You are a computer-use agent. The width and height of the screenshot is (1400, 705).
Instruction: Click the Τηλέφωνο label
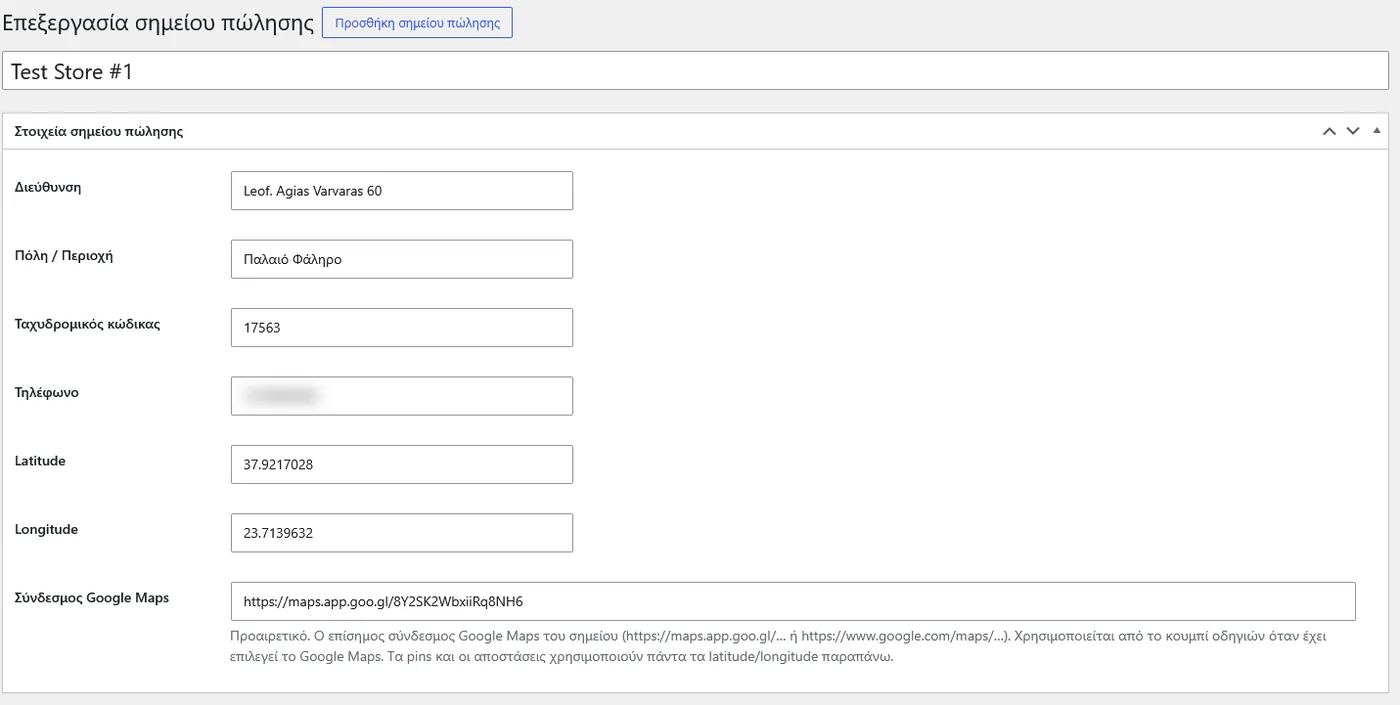click(x=47, y=392)
